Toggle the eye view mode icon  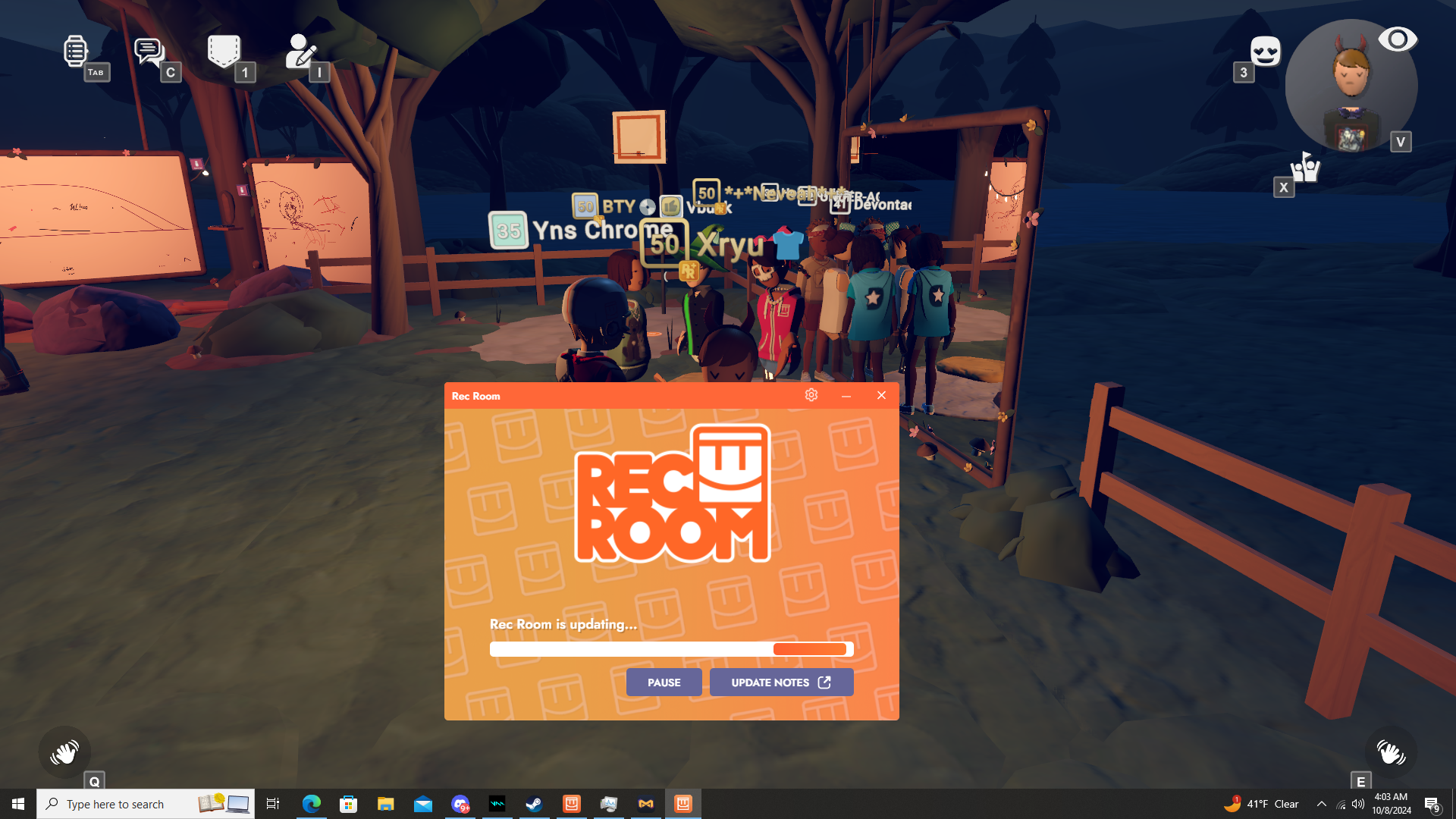point(1397,39)
